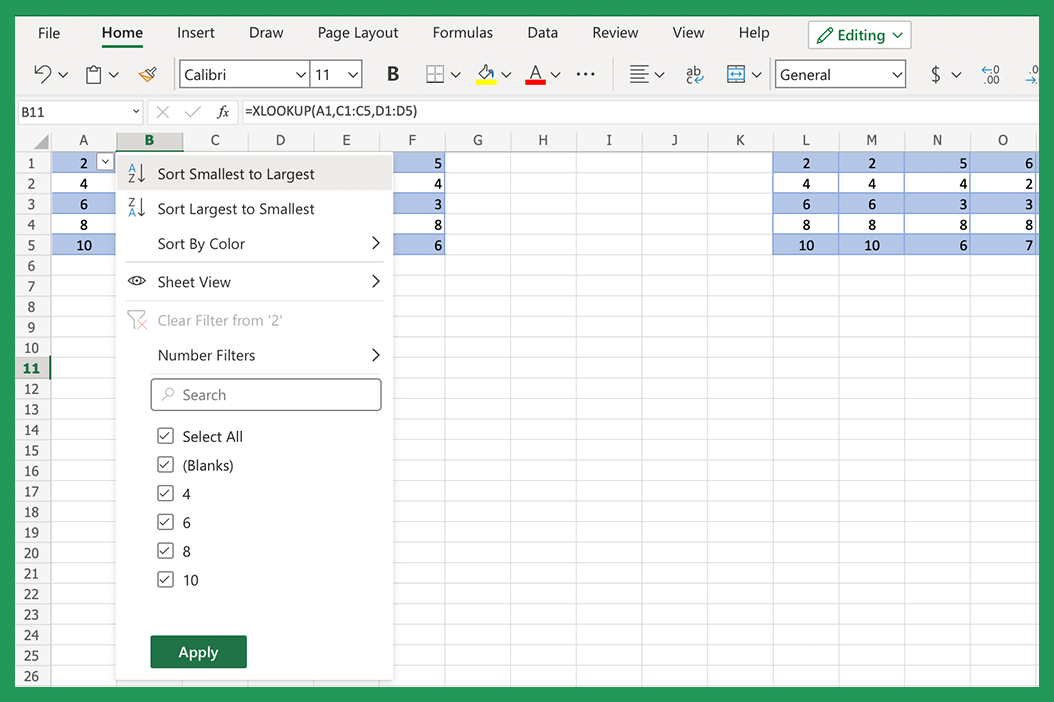1054x702 pixels.
Task: Select the Format Painter tool
Action: [x=148, y=74]
